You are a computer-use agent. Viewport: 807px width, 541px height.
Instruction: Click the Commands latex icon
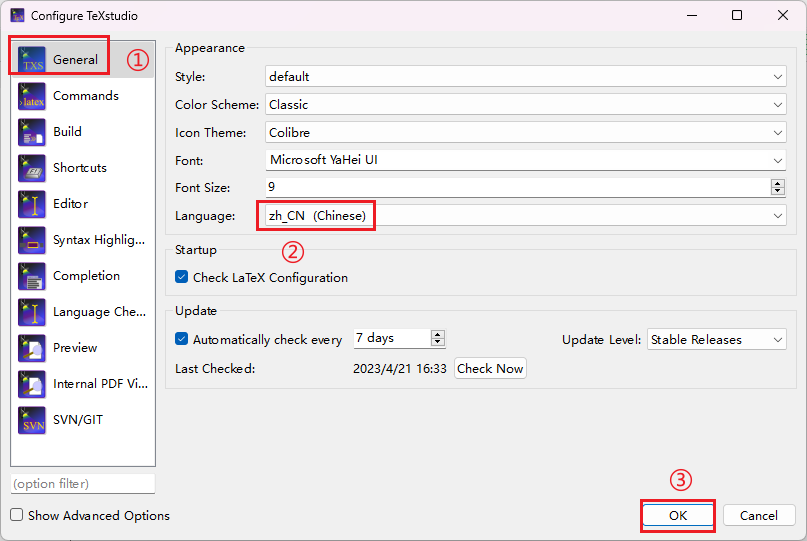(x=32, y=96)
